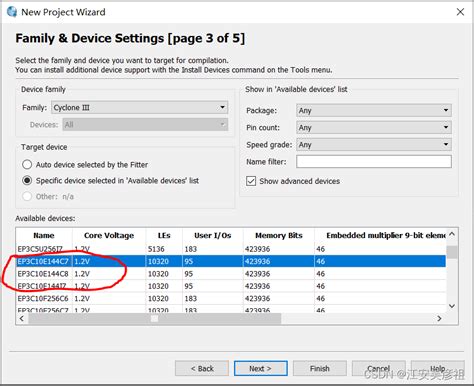
Task: Select device row EP3C10E144C8
Action: 231,274
